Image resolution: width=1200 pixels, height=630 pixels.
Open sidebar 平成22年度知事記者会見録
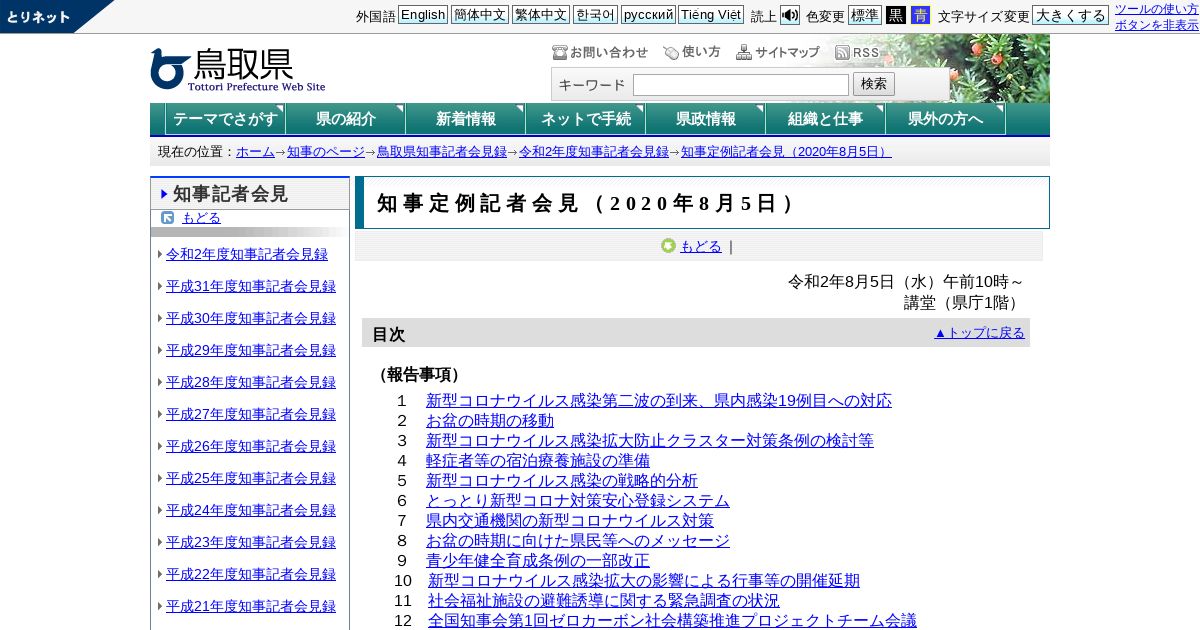pos(250,574)
